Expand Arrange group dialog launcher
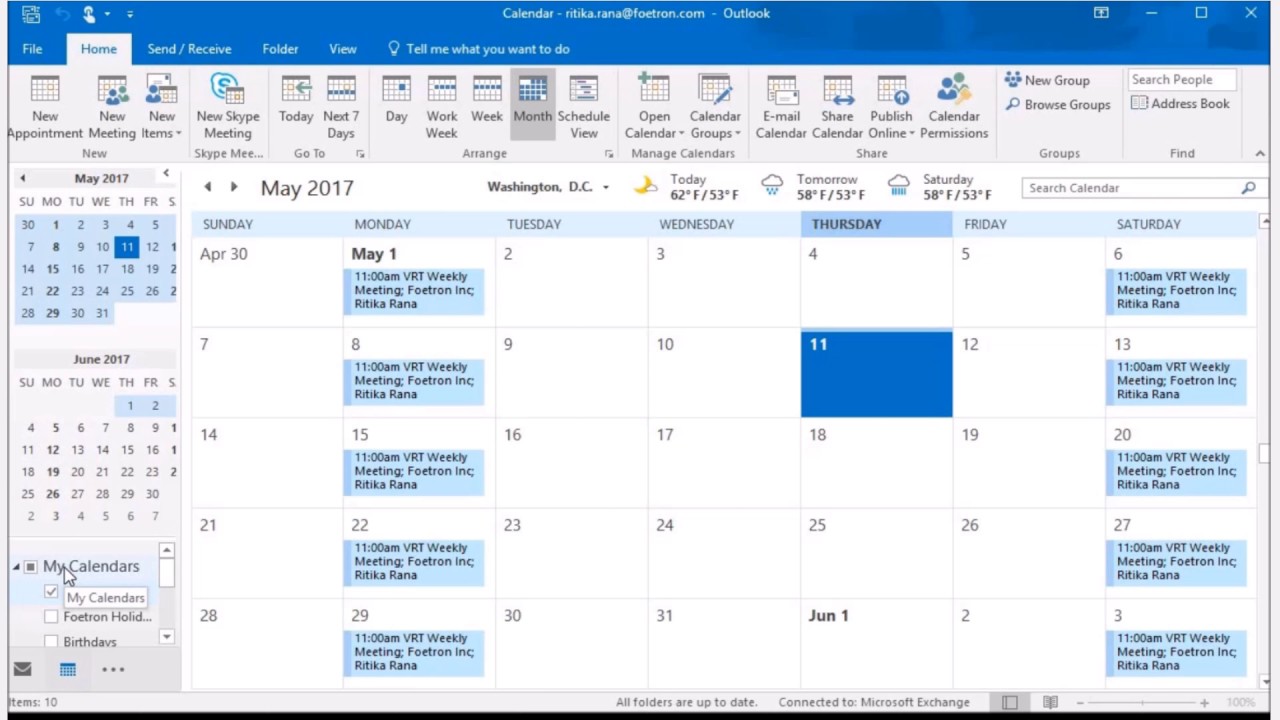This screenshot has height=720, width=1280. pos(608,154)
